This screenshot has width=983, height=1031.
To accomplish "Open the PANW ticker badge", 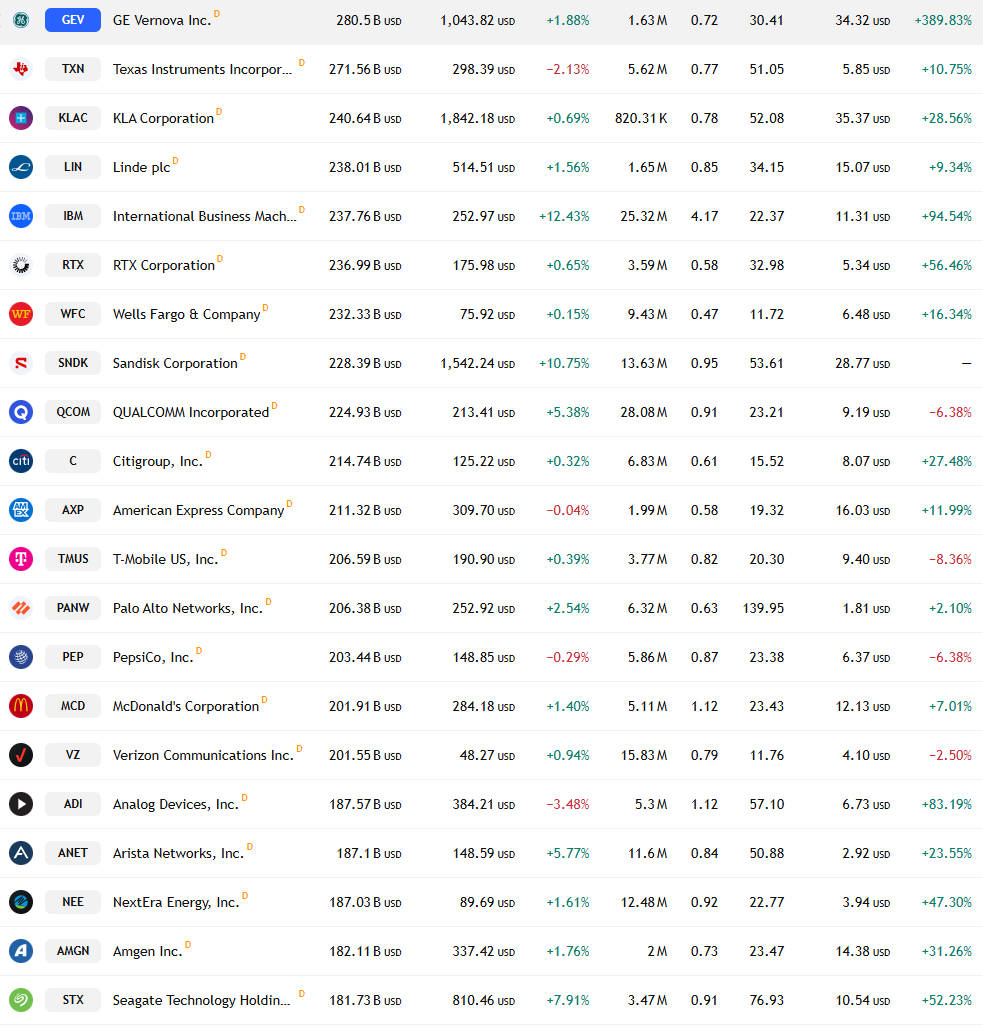I will point(73,608).
